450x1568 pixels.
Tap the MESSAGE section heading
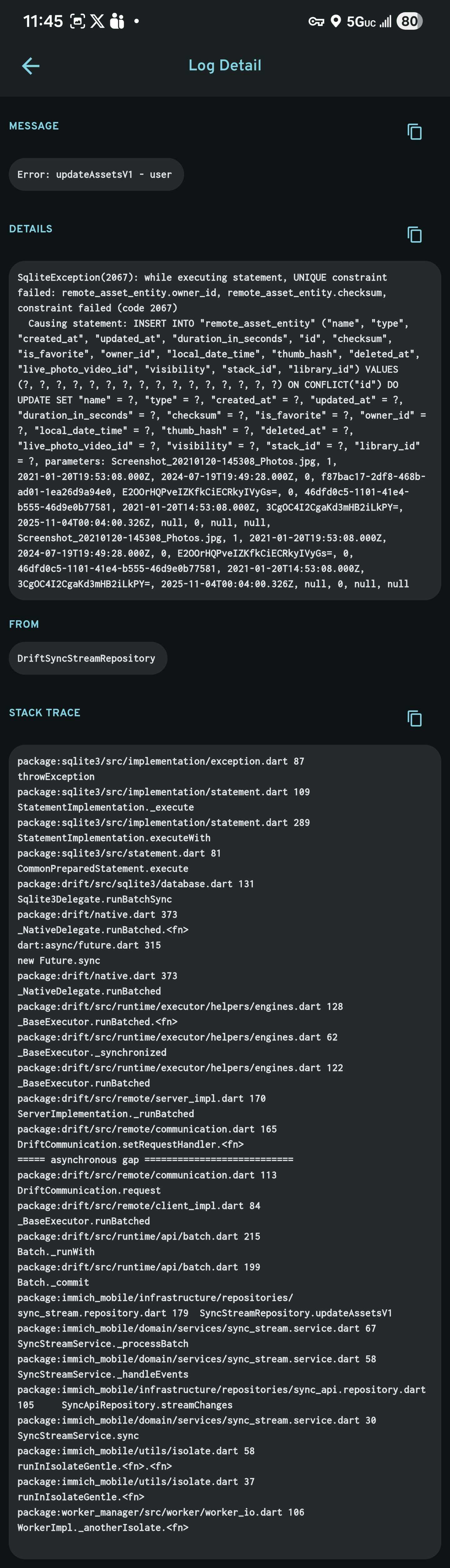tap(34, 126)
